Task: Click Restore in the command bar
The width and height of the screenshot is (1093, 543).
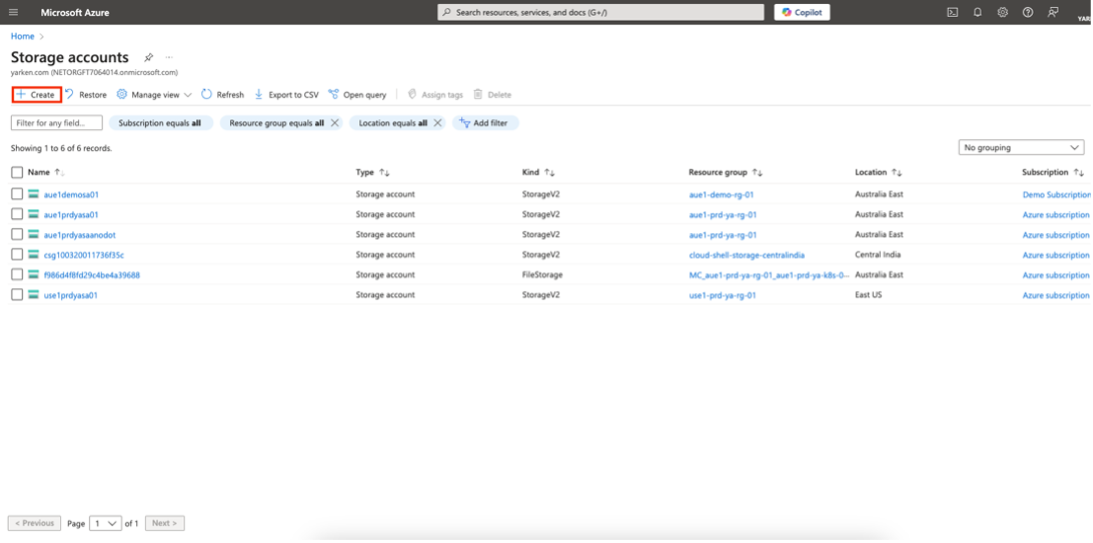Action: click(86, 95)
